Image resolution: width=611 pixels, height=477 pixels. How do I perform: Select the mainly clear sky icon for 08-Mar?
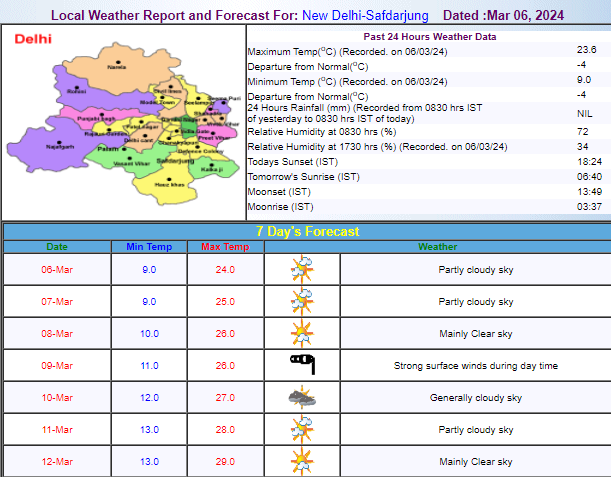301,333
